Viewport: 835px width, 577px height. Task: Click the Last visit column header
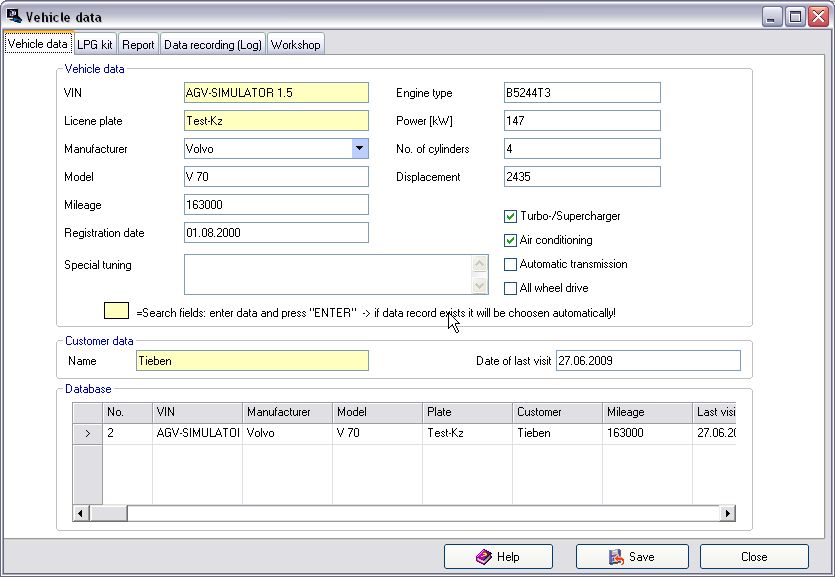coord(714,413)
